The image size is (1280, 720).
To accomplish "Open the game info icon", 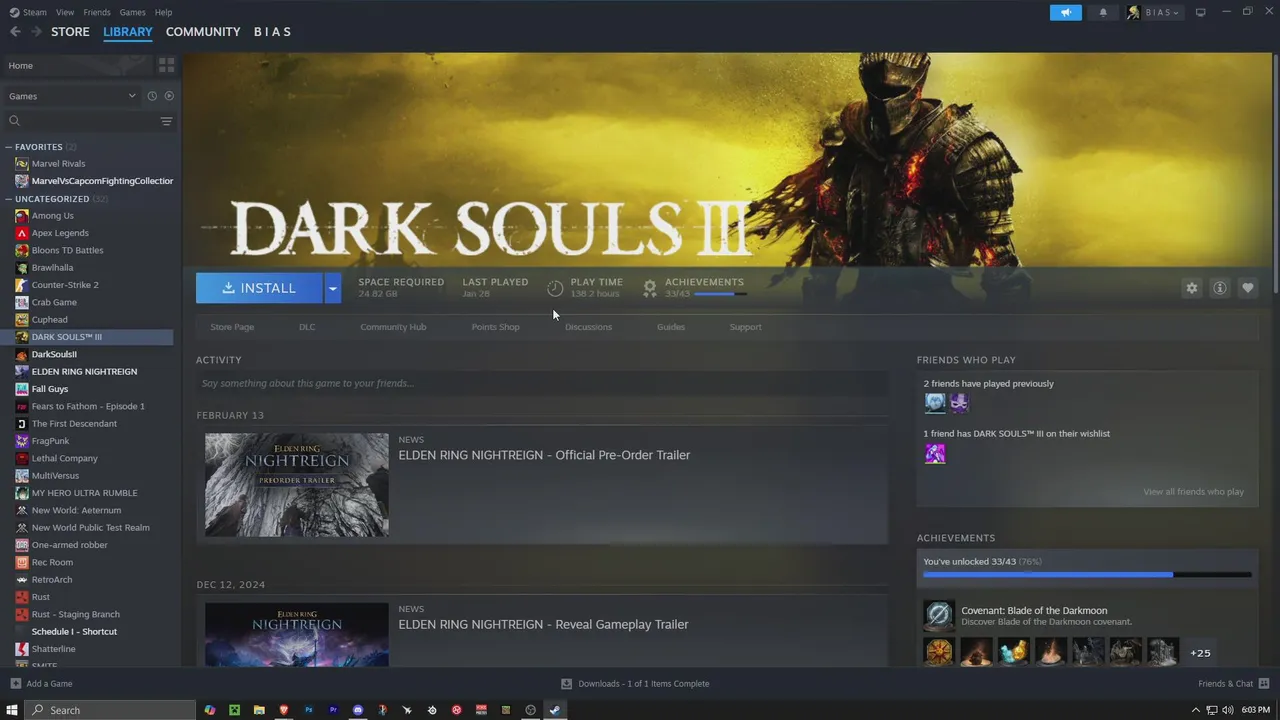I will [x=1220, y=288].
